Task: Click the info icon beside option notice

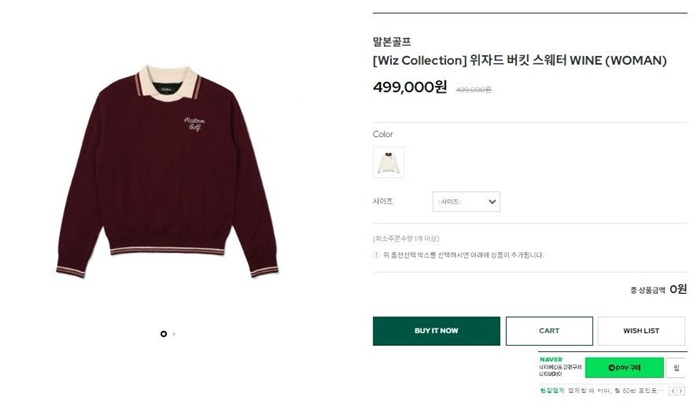Action: [x=376, y=255]
